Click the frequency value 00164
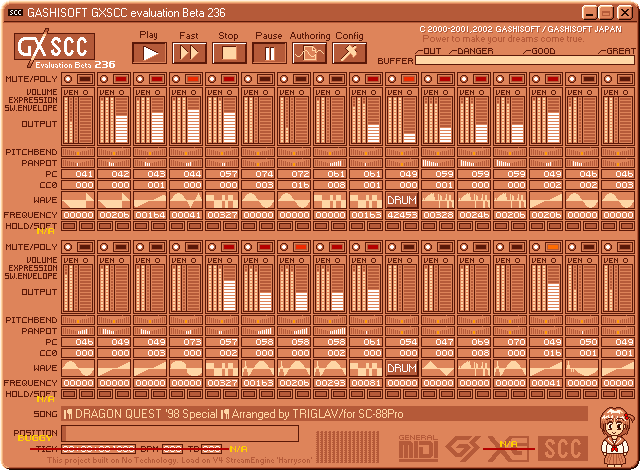The height and width of the screenshot is (470, 640). pyautogui.click(x=150, y=215)
